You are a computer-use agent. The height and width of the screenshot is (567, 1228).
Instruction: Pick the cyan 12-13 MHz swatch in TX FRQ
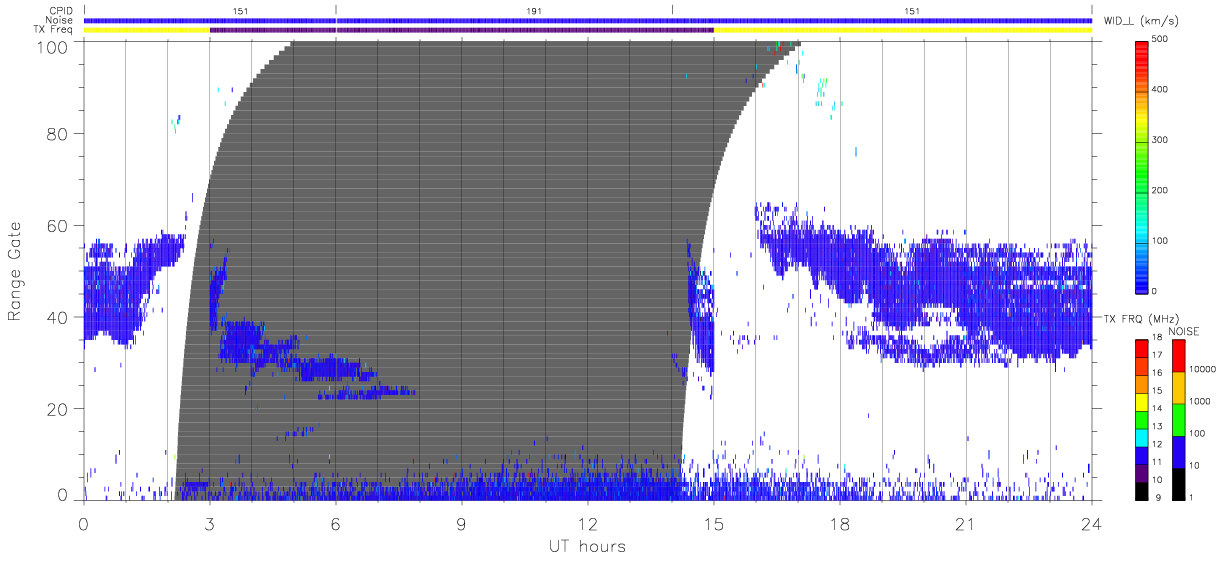point(1141,438)
